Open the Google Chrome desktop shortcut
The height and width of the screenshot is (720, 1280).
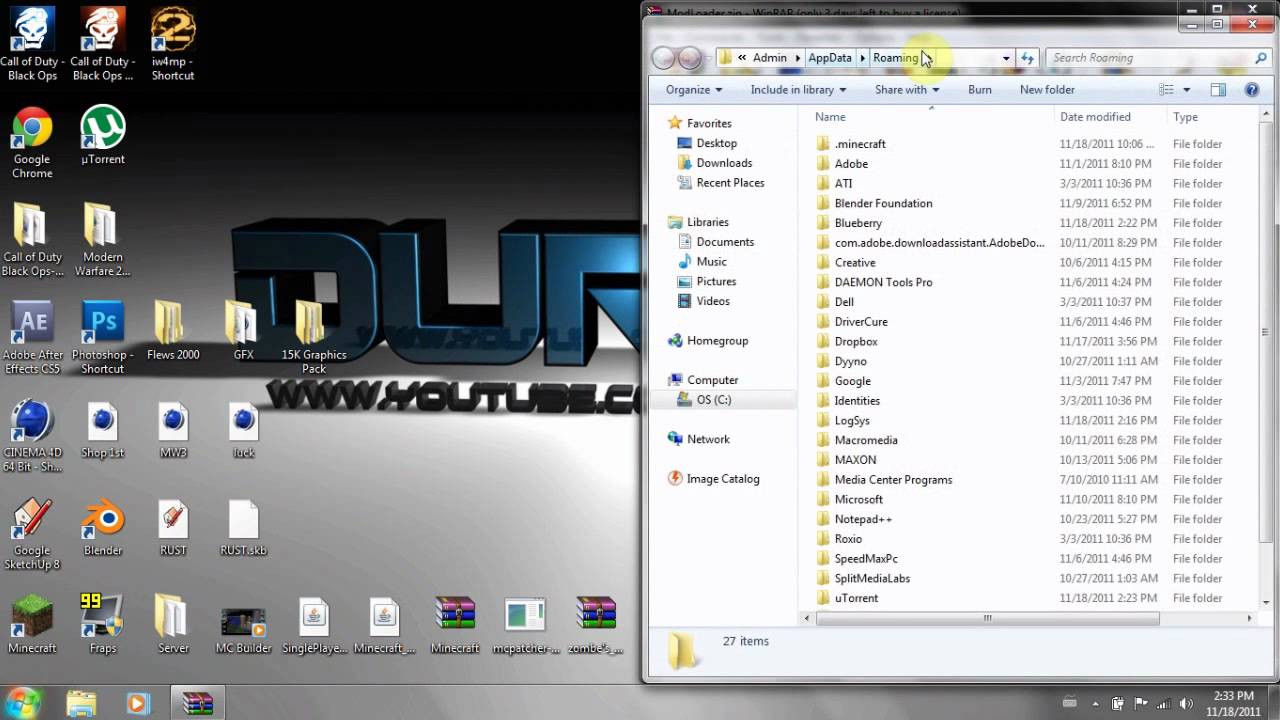(x=32, y=143)
